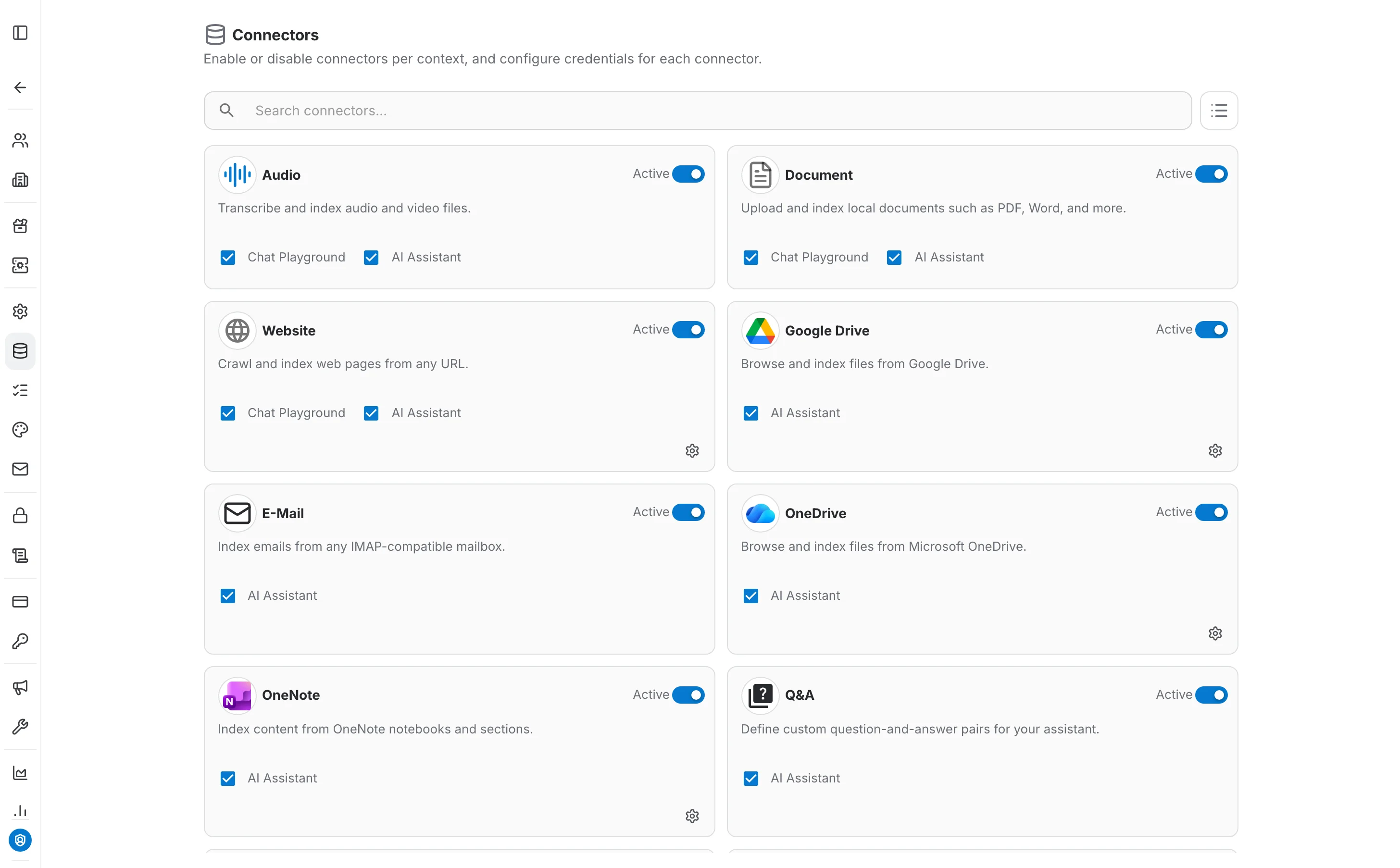Open the color palette icon in the sidebar

pos(20,430)
